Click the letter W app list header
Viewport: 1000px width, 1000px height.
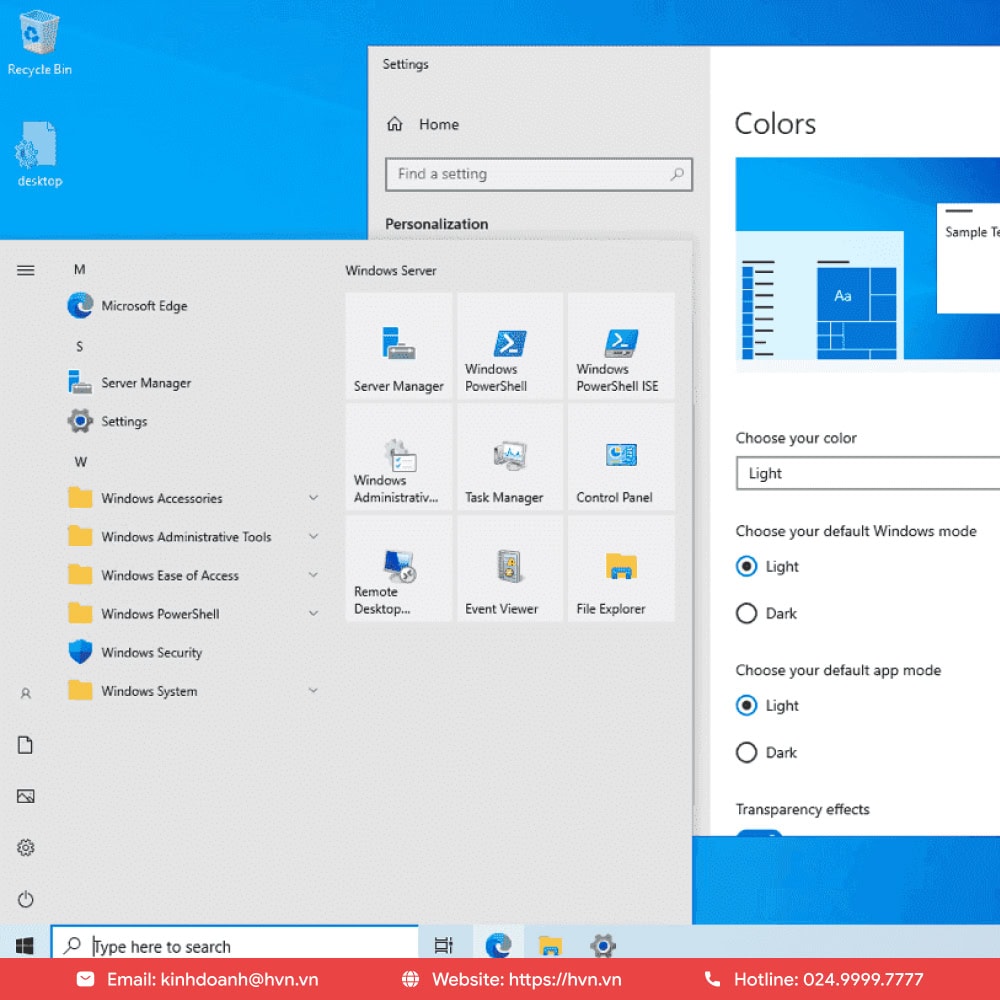point(80,462)
